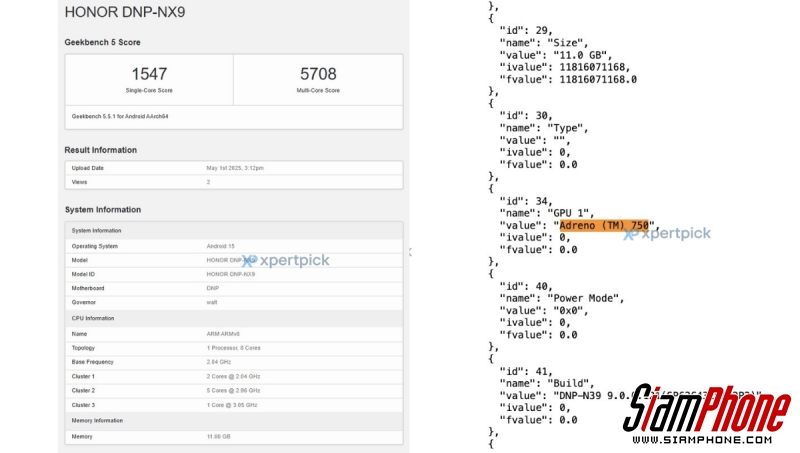Click the Views row label

point(79,182)
